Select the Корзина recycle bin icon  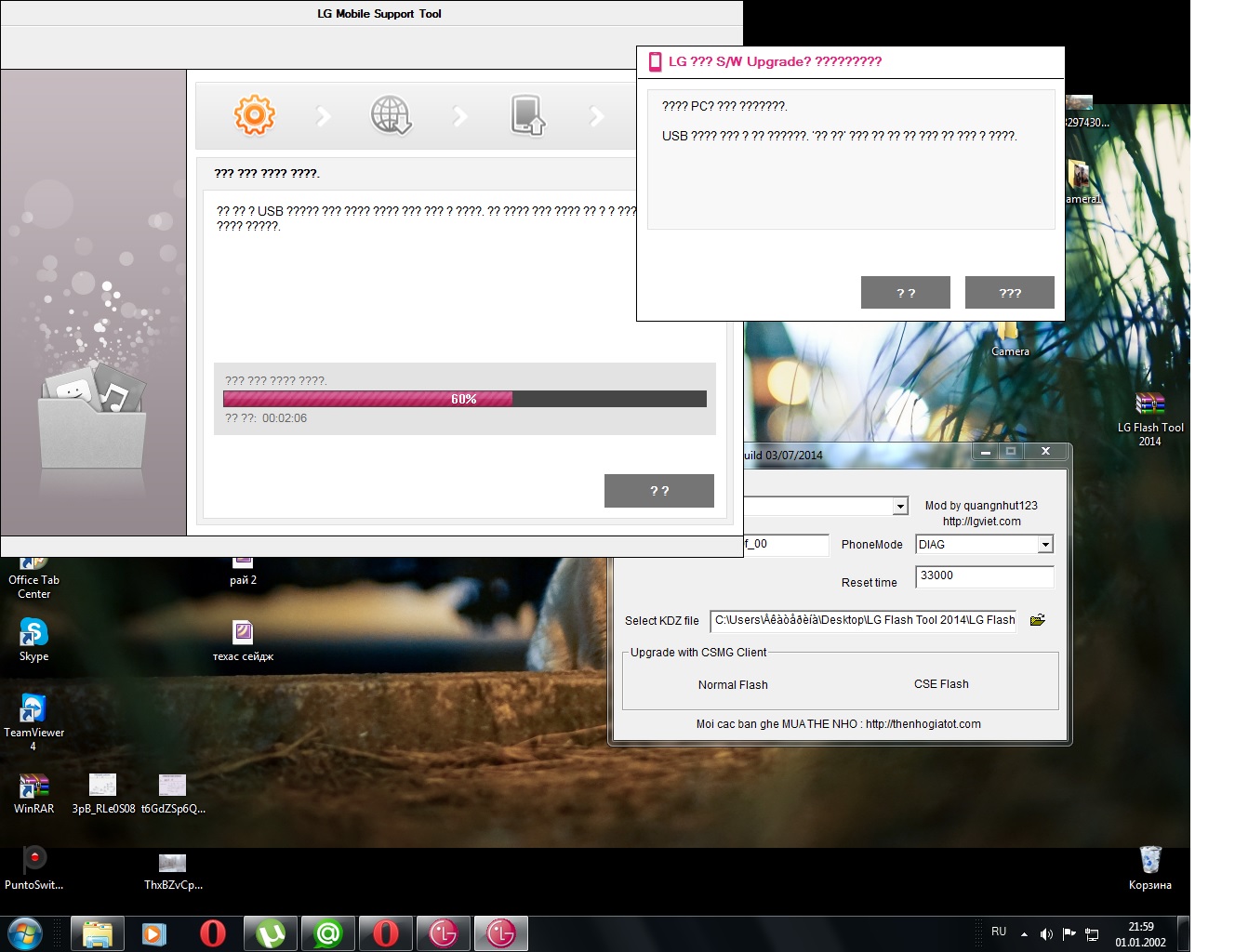pyautogui.click(x=1150, y=860)
